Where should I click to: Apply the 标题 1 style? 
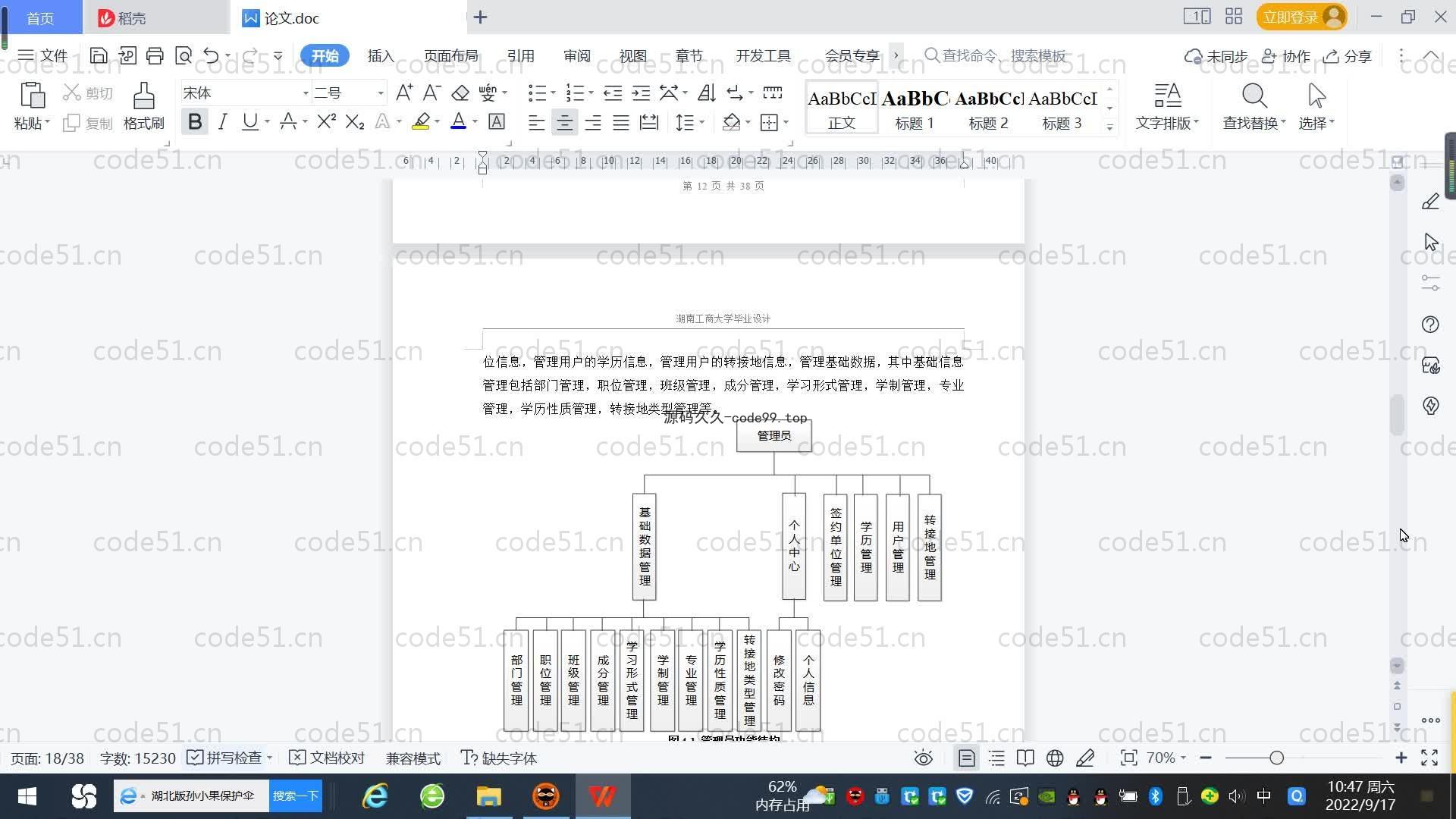(915, 108)
